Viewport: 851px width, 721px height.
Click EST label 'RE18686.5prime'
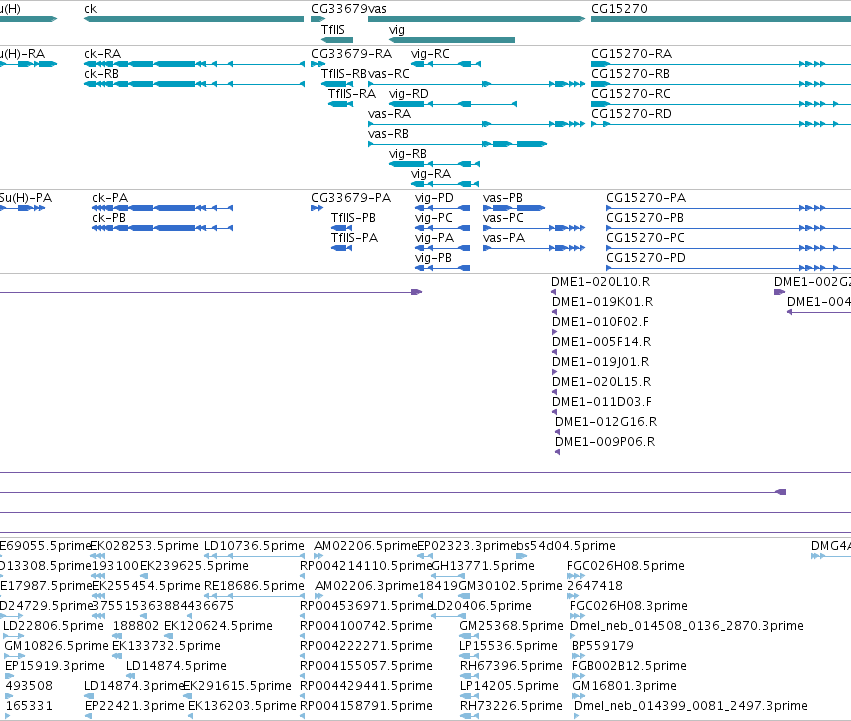click(x=254, y=586)
